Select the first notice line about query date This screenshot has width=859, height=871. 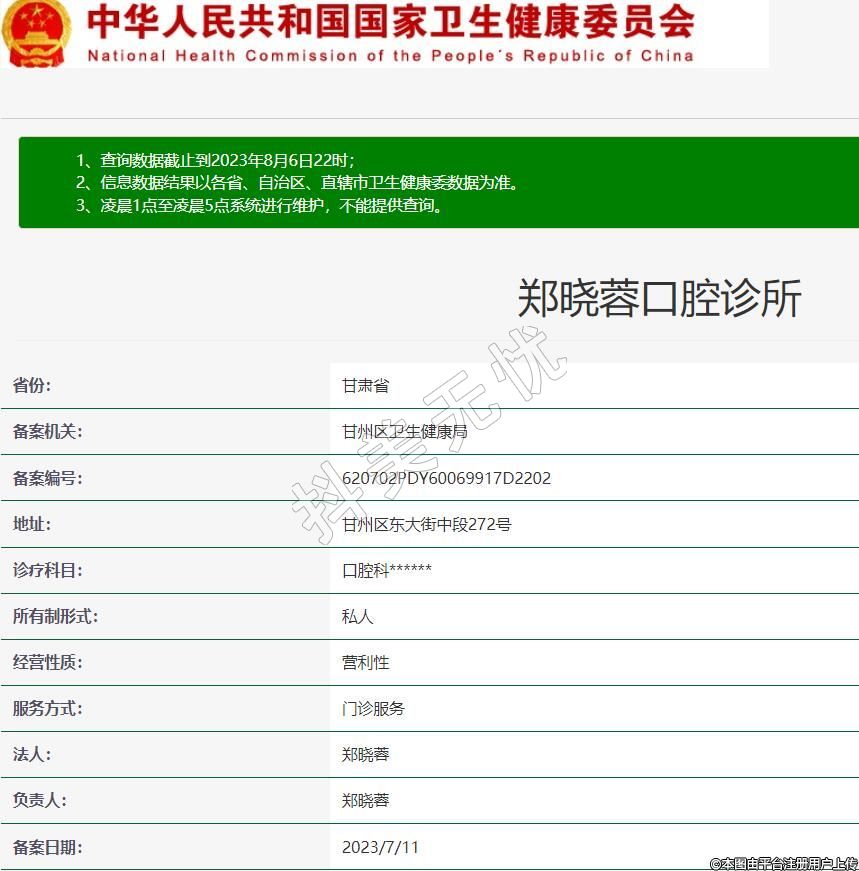click(x=215, y=160)
